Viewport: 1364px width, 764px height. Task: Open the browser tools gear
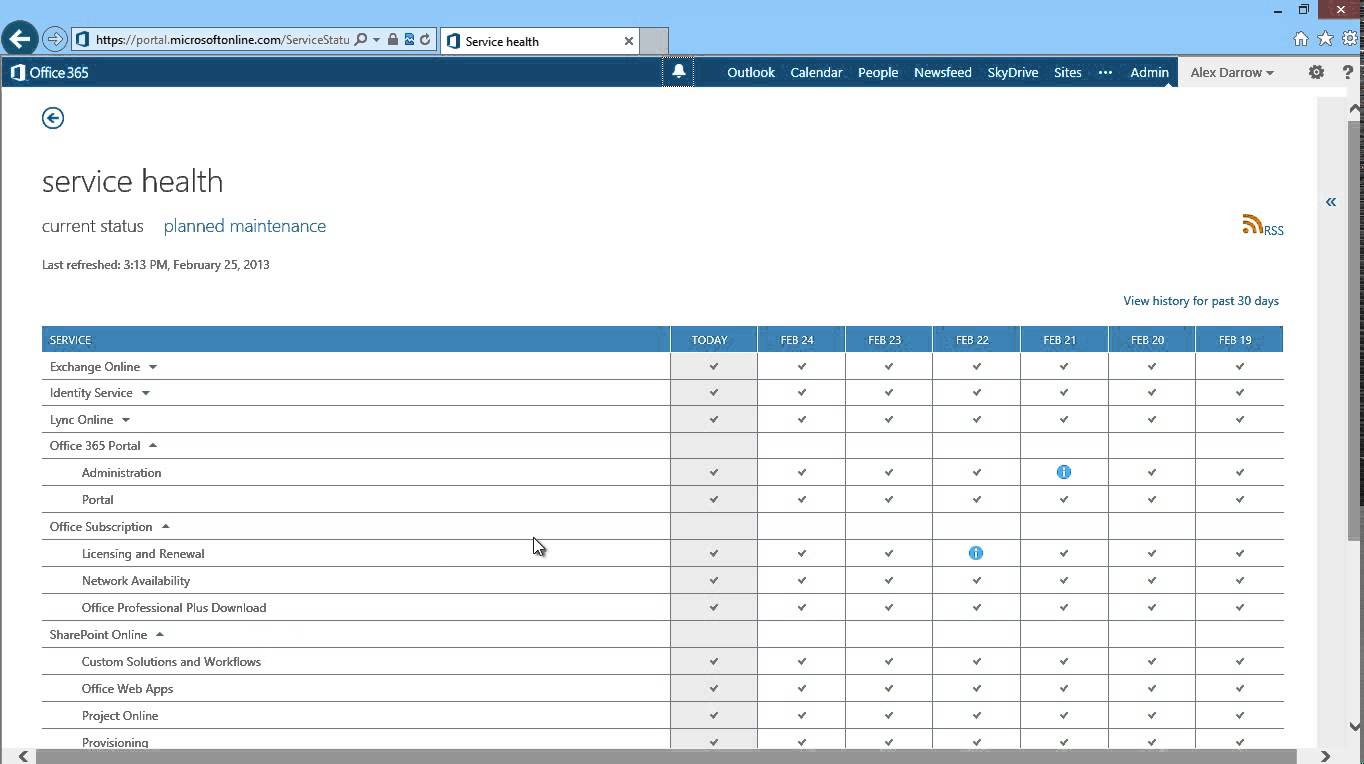pyautogui.click(x=1350, y=39)
